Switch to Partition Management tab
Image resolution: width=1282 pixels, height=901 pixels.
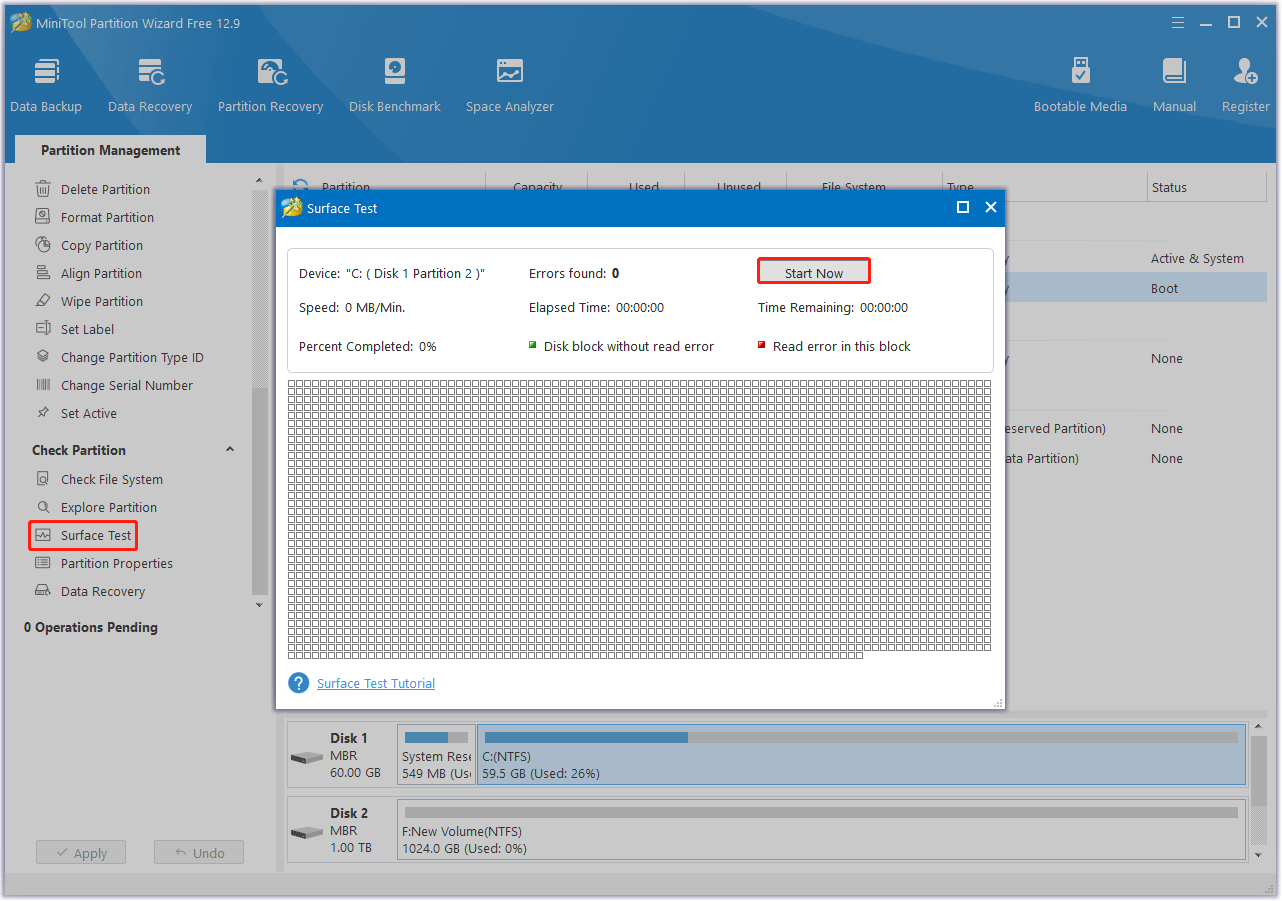click(111, 150)
